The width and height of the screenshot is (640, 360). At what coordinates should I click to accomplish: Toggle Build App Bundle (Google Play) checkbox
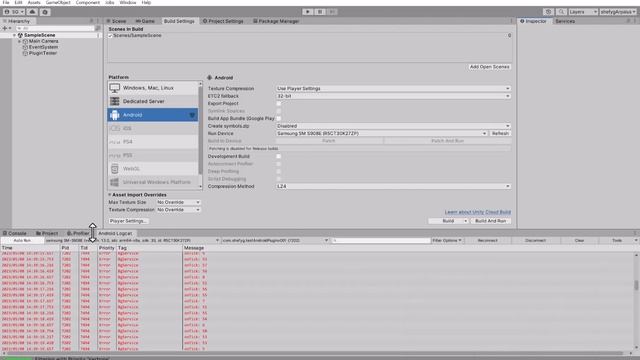278,118
